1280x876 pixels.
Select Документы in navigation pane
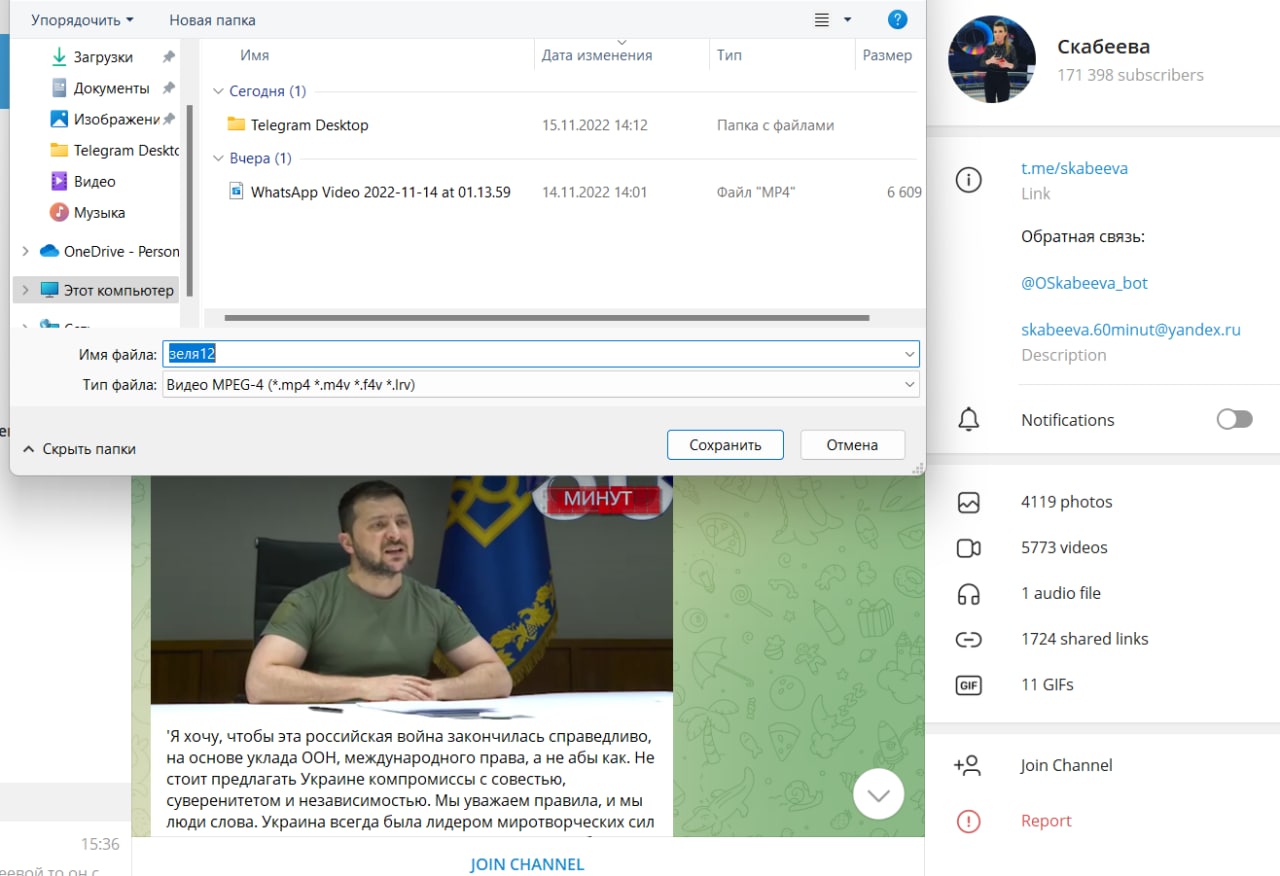tap(111, 88)
